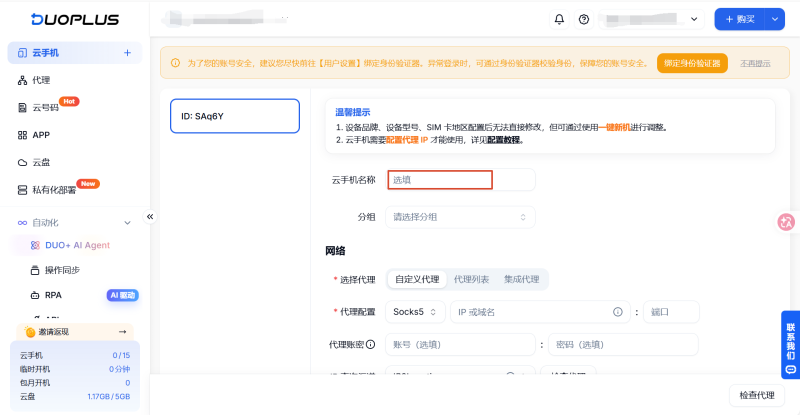This screenshot has width=800, height=415.
Task: Open the help question-mark icon
Action: (584, 19)
